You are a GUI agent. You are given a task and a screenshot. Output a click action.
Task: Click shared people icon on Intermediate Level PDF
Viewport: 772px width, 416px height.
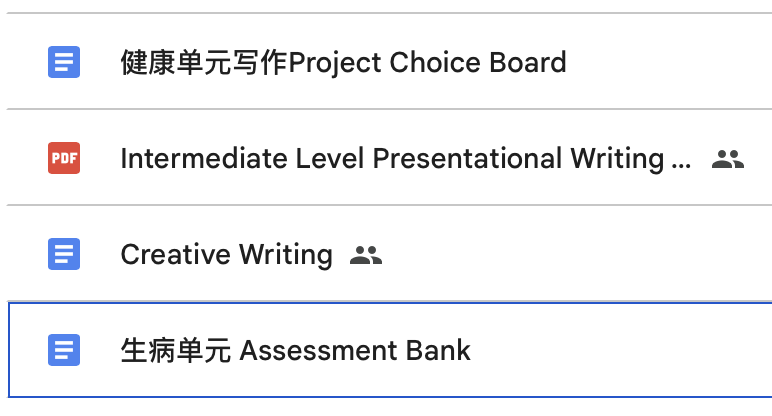point(728,159)
